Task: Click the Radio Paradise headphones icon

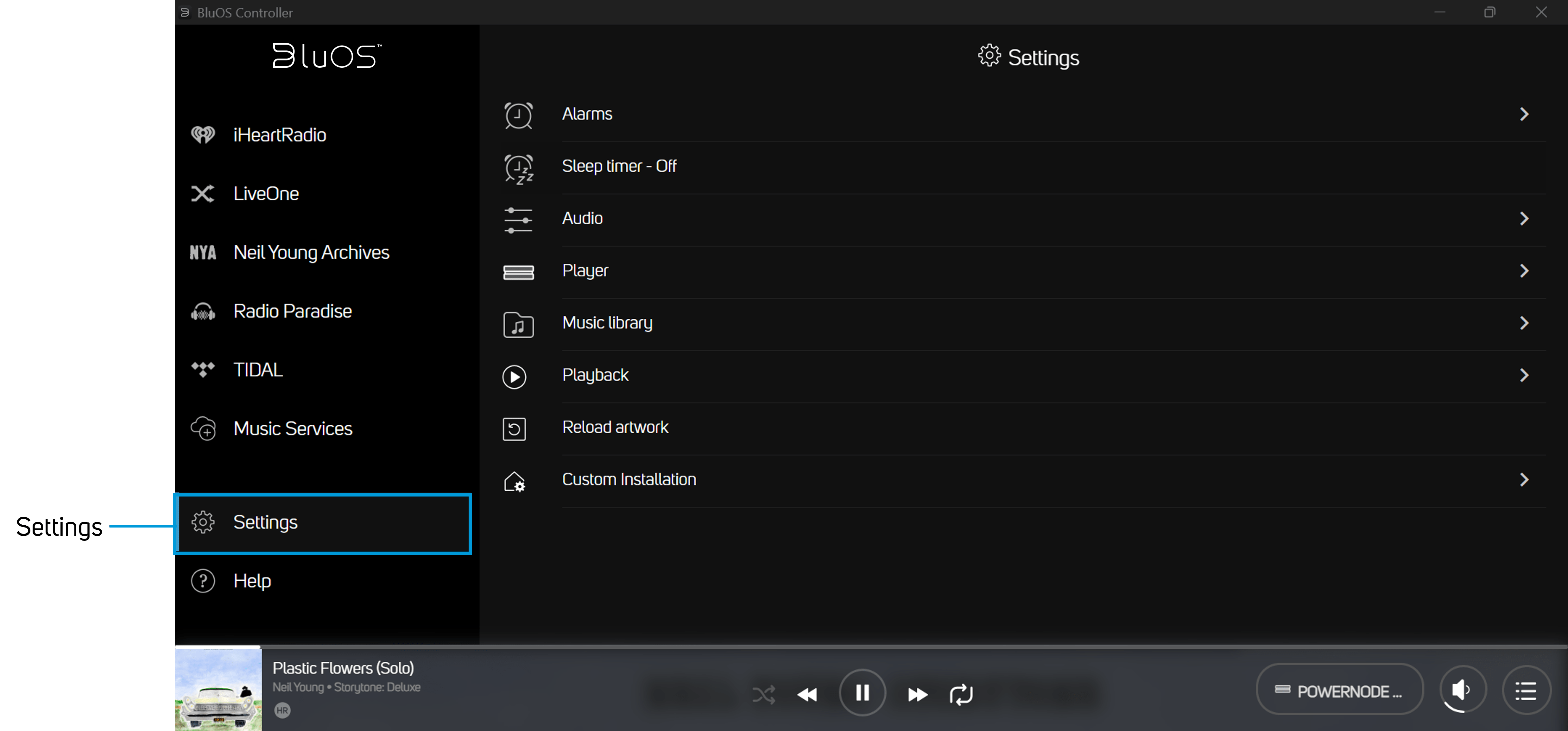Action: tap(203, 311)
